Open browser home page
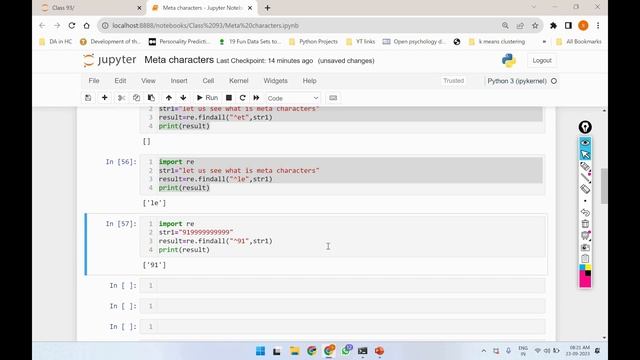640x360 pixels. tap(87, 25)
